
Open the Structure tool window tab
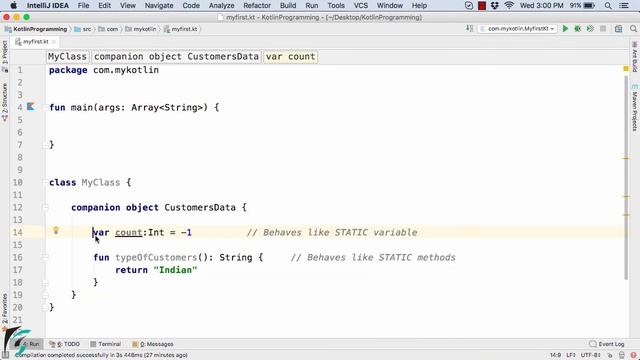(4, 102)
